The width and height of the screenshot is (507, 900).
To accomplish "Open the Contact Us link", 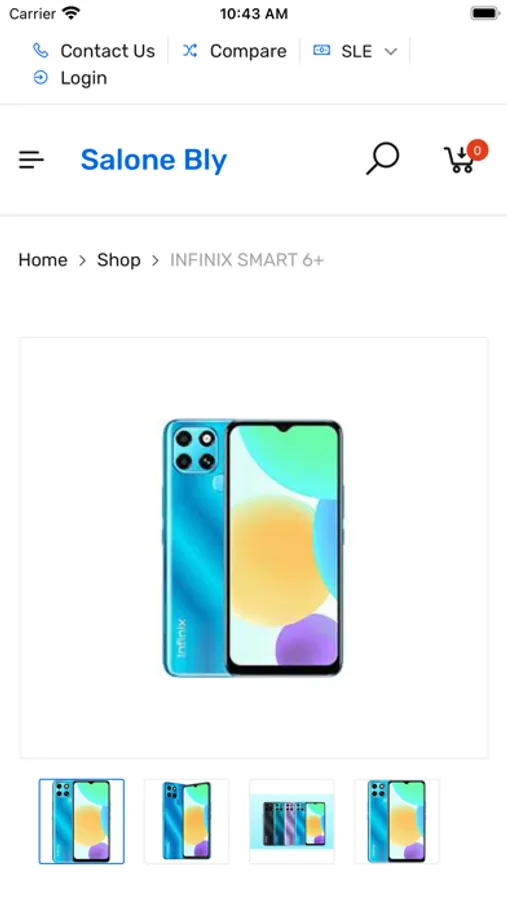I will (107, 51).
